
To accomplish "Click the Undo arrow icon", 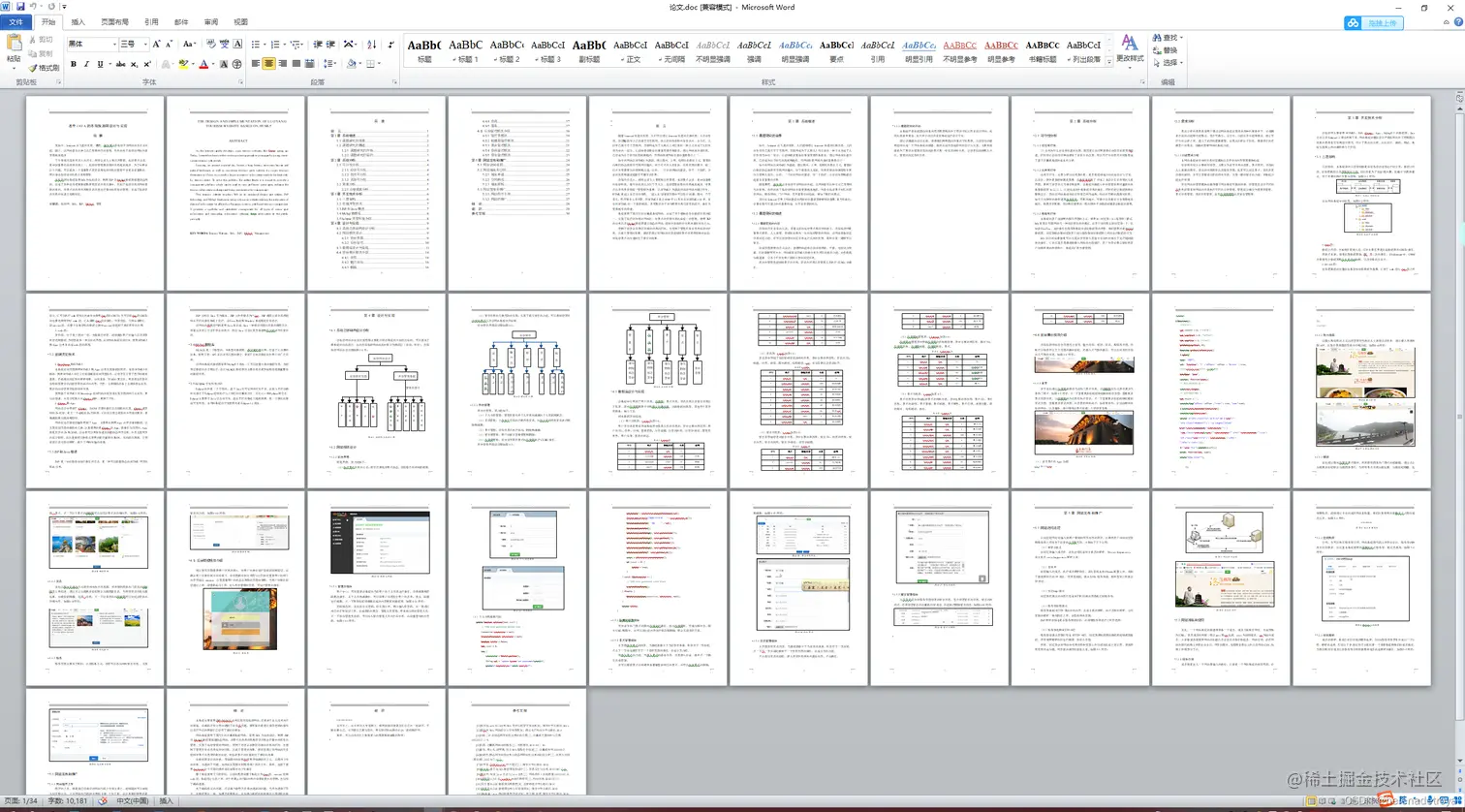I will pyautogui.click(x=33, y=6).
